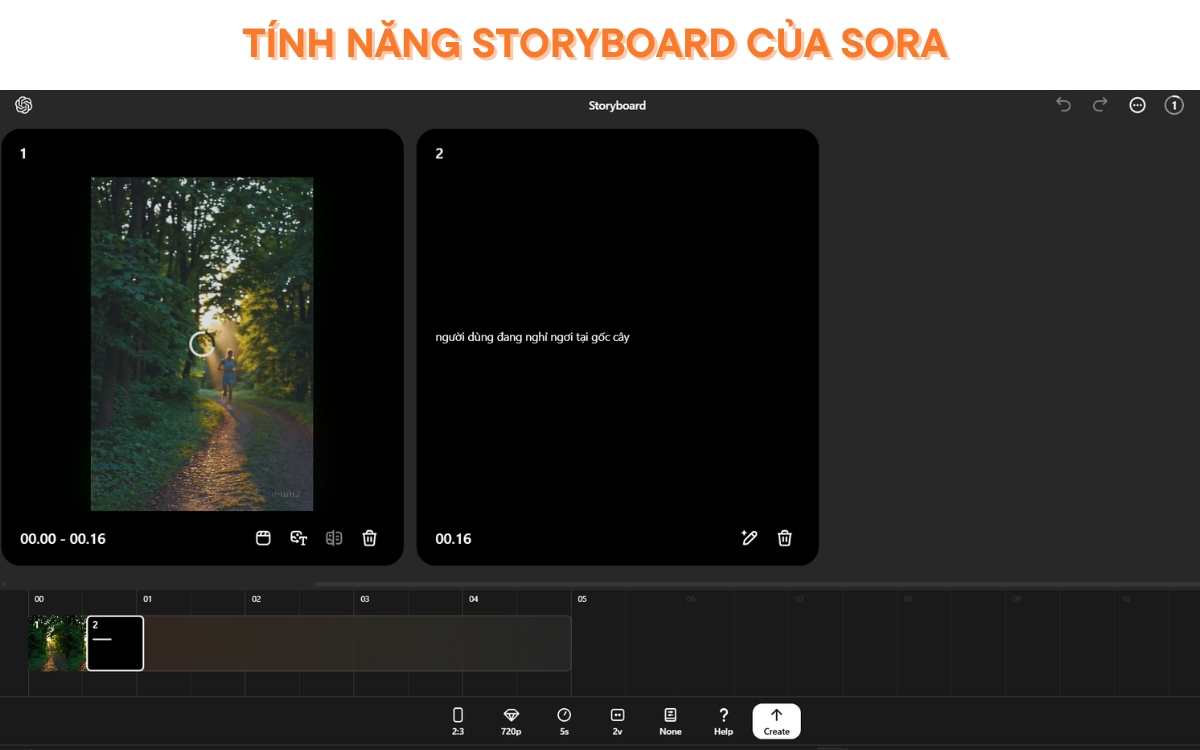Click the 00.00 - 00.16 time label
1200x750 pixels.
63,539
